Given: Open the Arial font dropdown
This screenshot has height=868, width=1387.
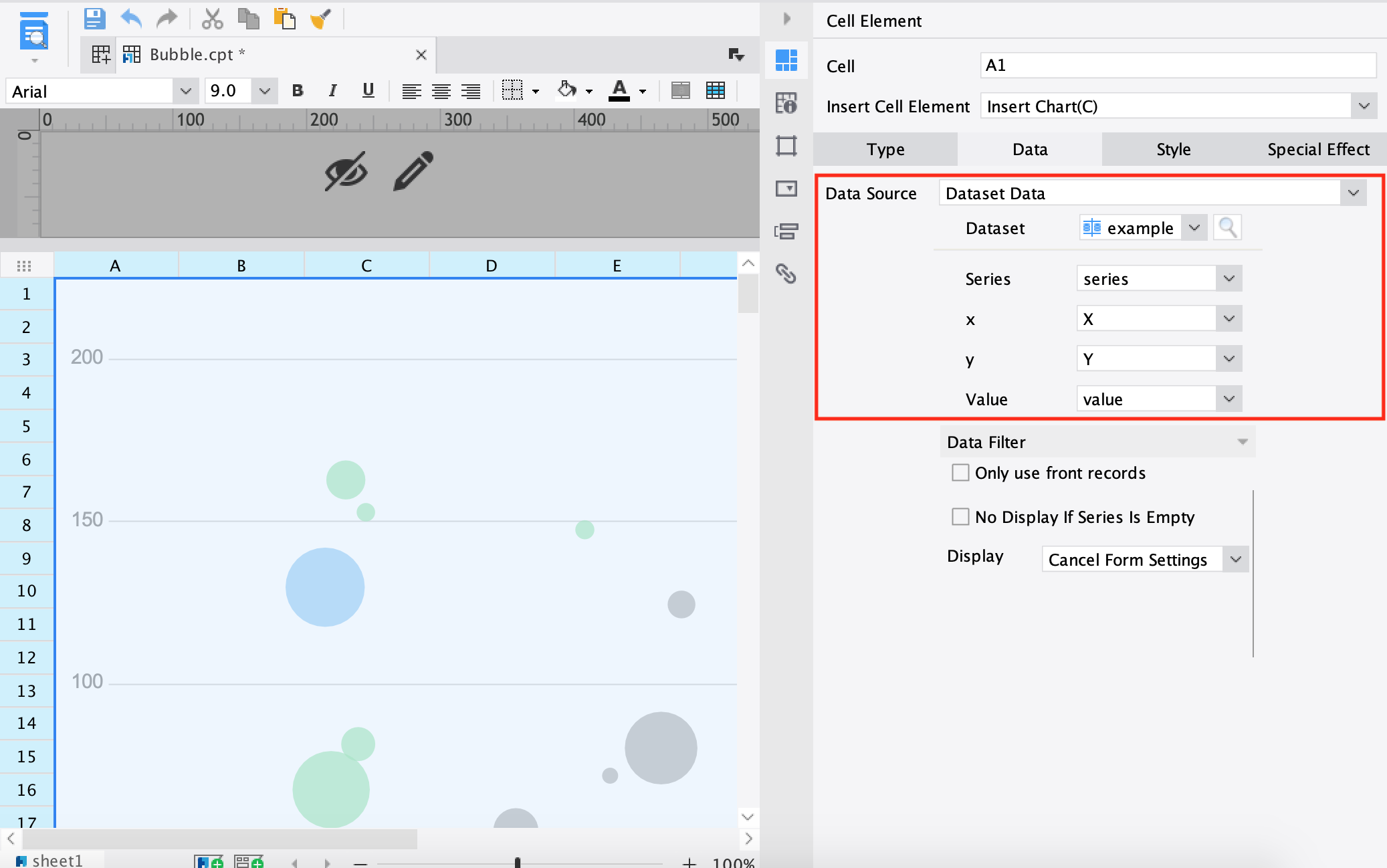Looking at the screenshot, I should click(185, 91).
